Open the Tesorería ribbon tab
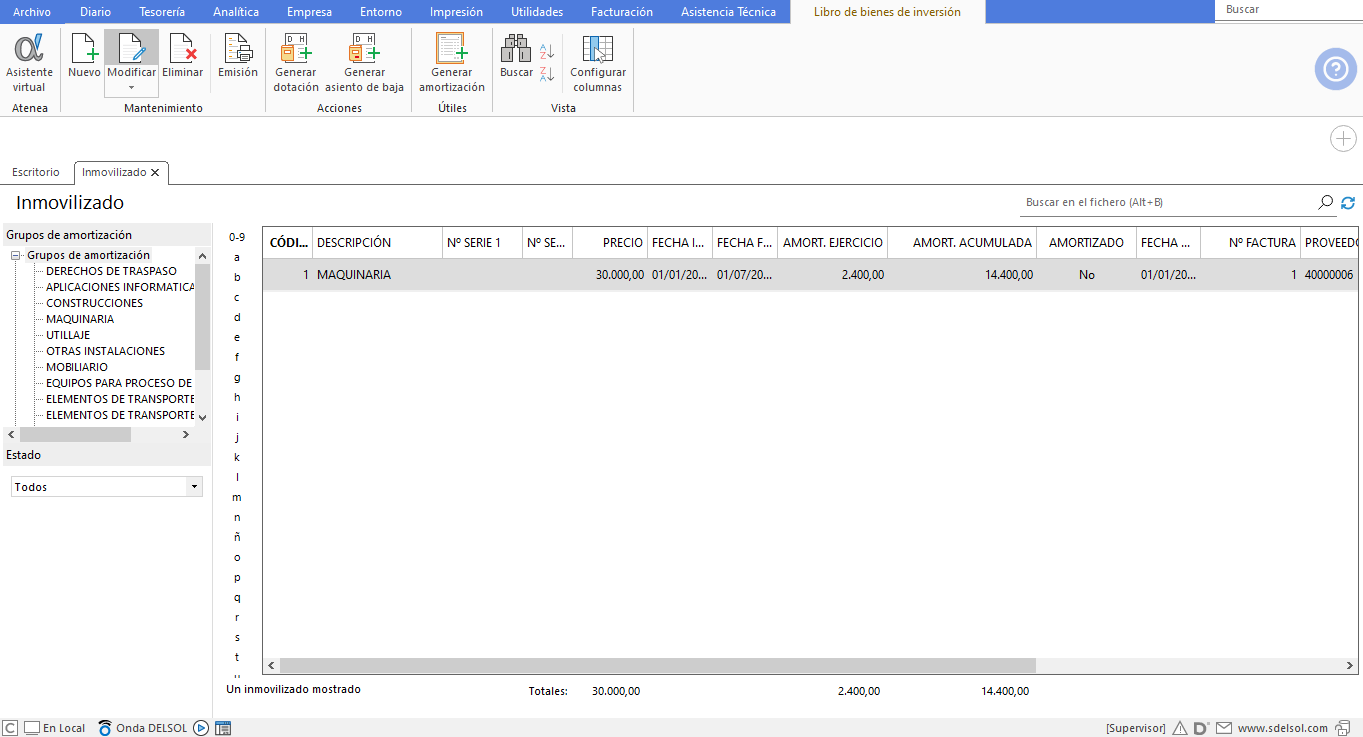Image resolution: width=1363 pixels, height=737 pixels. click(x=162, y=12)
